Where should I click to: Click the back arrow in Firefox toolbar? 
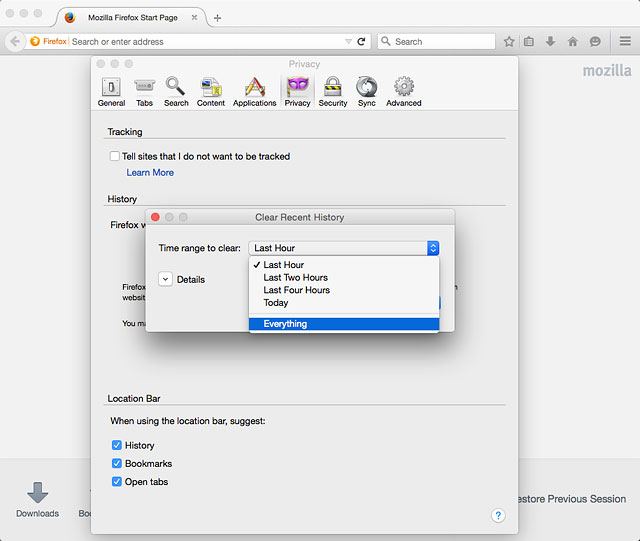(15, 41)
